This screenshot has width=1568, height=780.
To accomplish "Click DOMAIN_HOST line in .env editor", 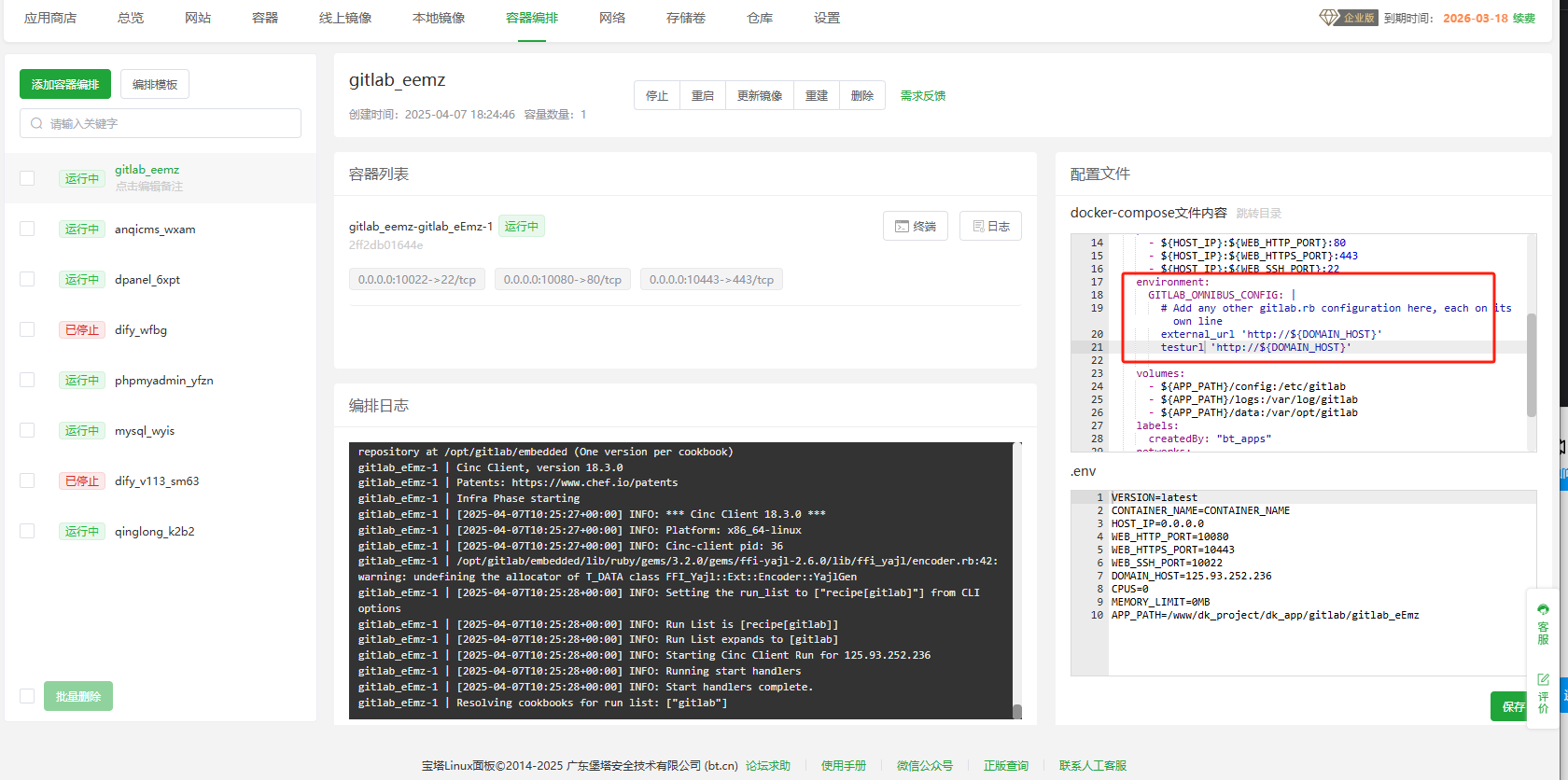I will 1191,576.
